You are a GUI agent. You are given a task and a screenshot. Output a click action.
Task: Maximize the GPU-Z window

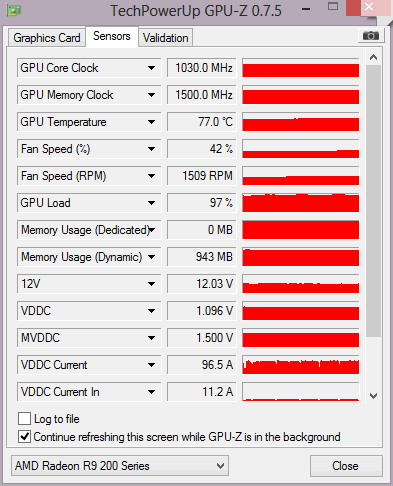click(x=333, y=6)
